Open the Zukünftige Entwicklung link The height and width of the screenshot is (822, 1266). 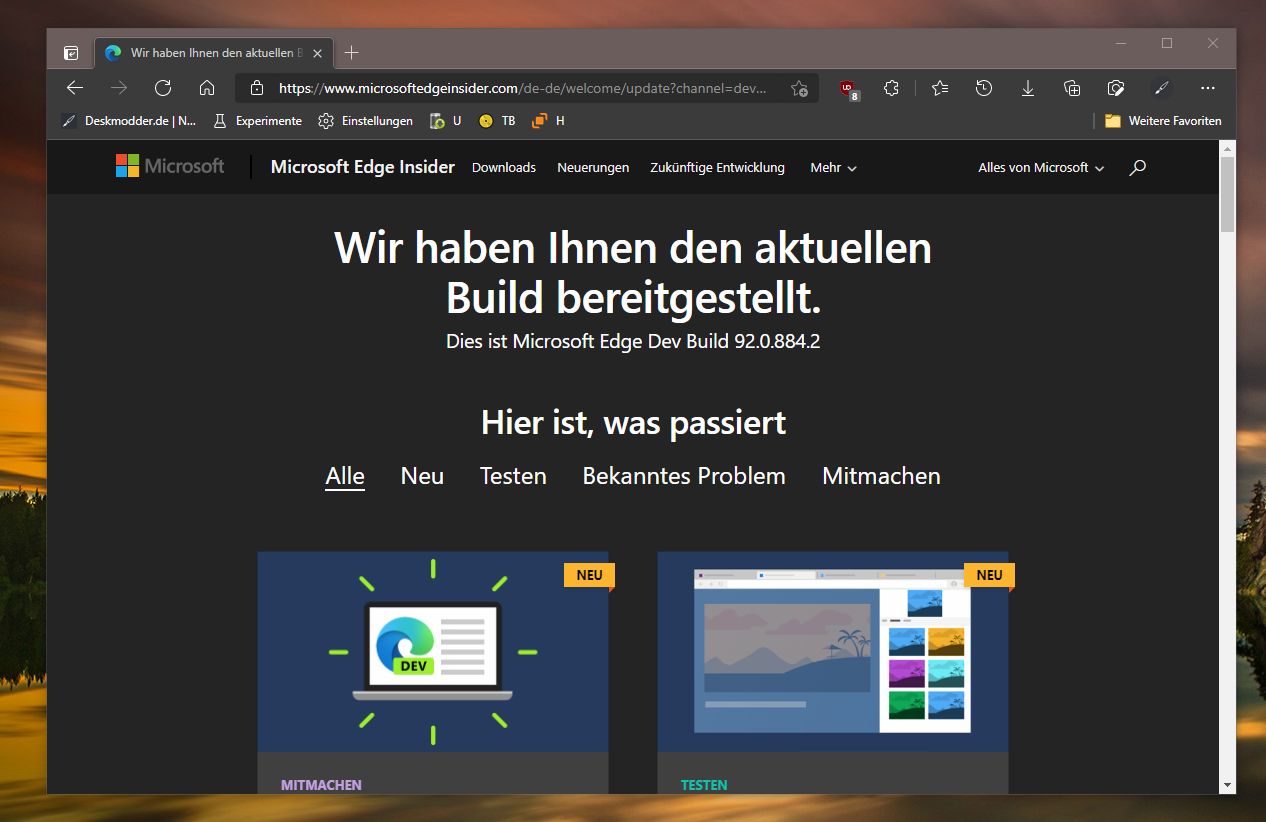coord(717,168)
